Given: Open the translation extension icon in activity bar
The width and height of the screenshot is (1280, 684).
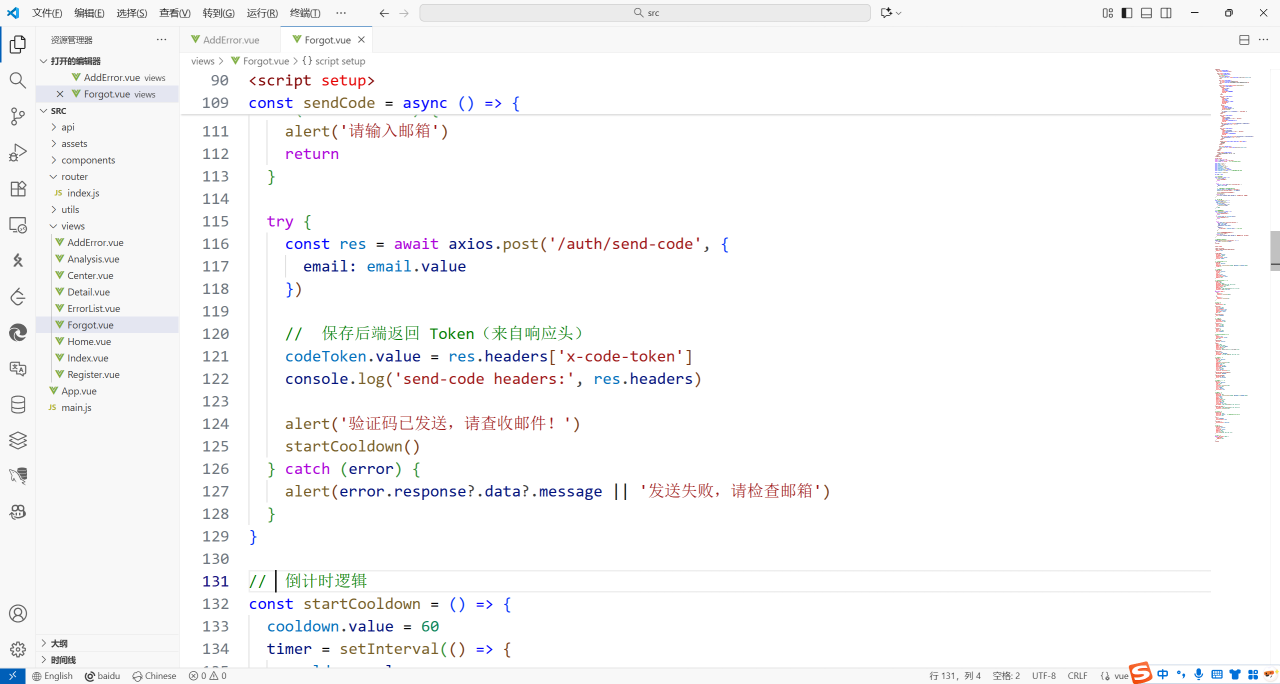Looking at the screenshot, I should tap(17, 368).
